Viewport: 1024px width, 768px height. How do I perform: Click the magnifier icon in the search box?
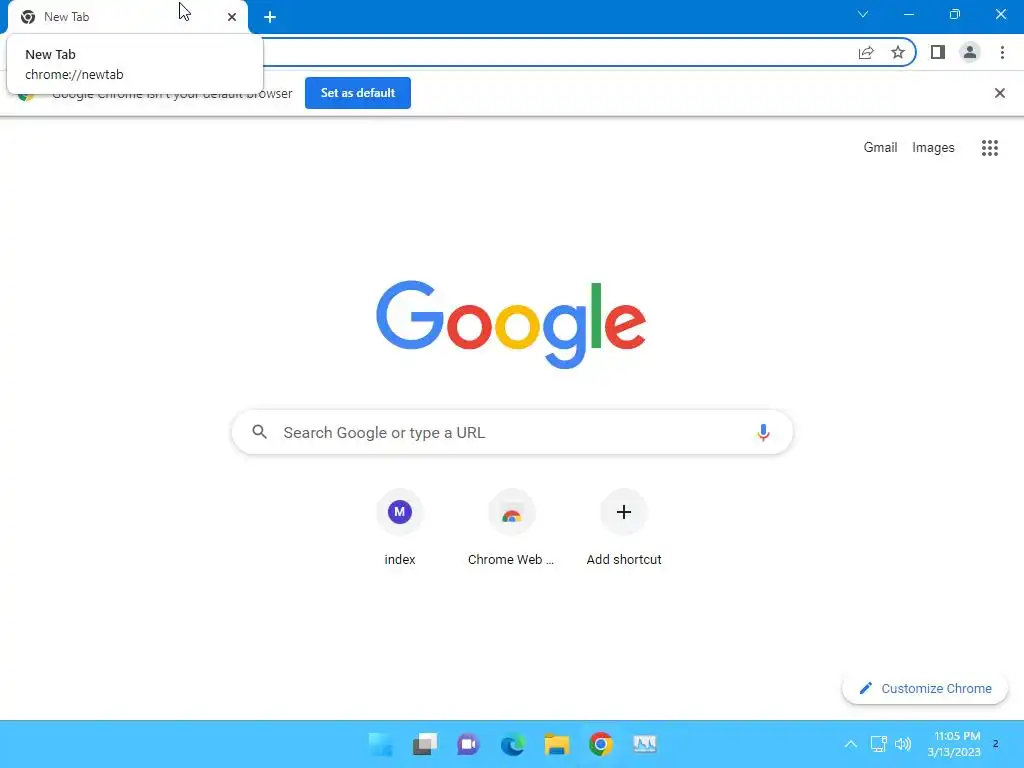click(259, 432)
